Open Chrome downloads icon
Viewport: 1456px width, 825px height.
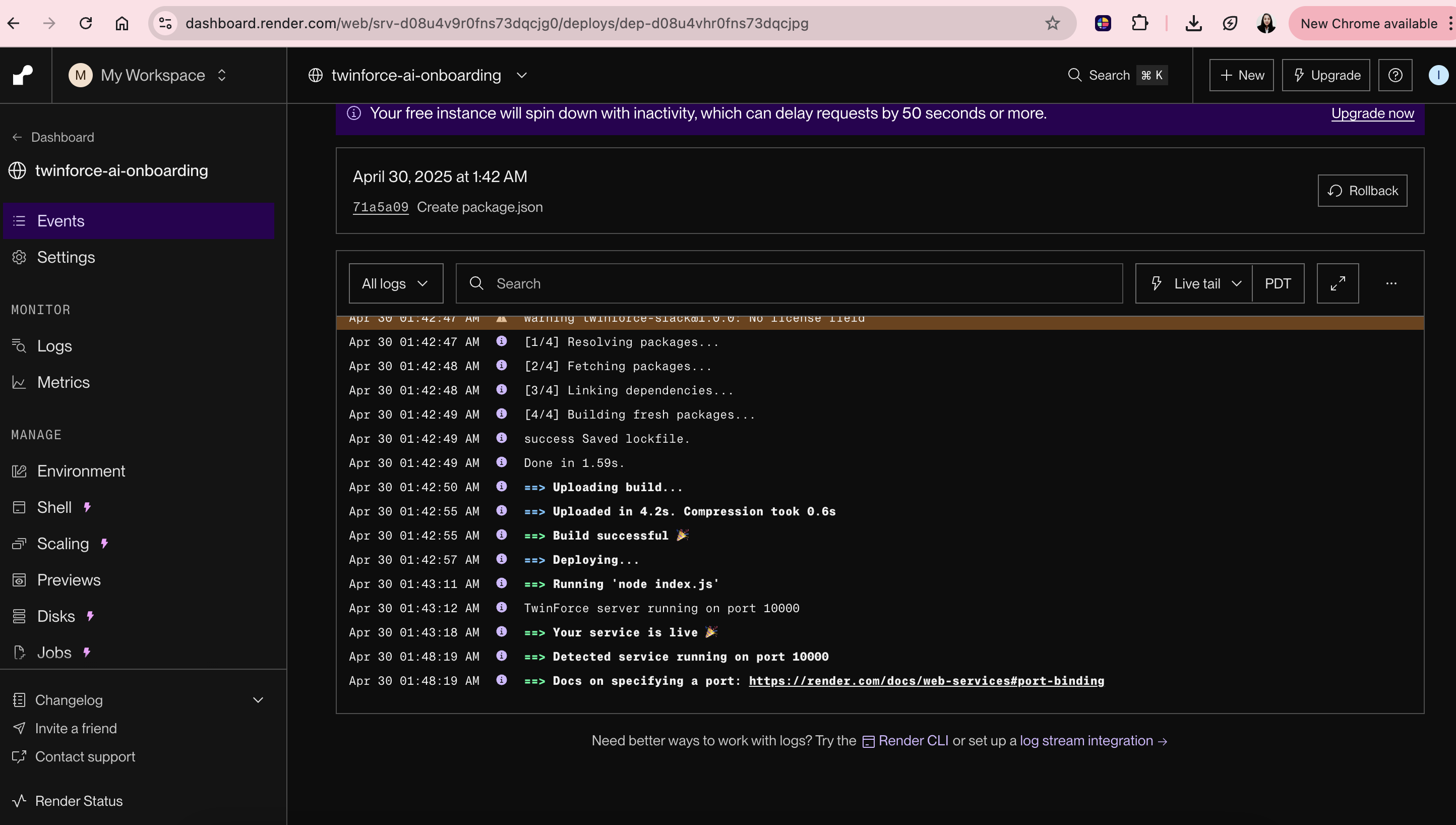pyautogui.click(x=1193, y=23)
